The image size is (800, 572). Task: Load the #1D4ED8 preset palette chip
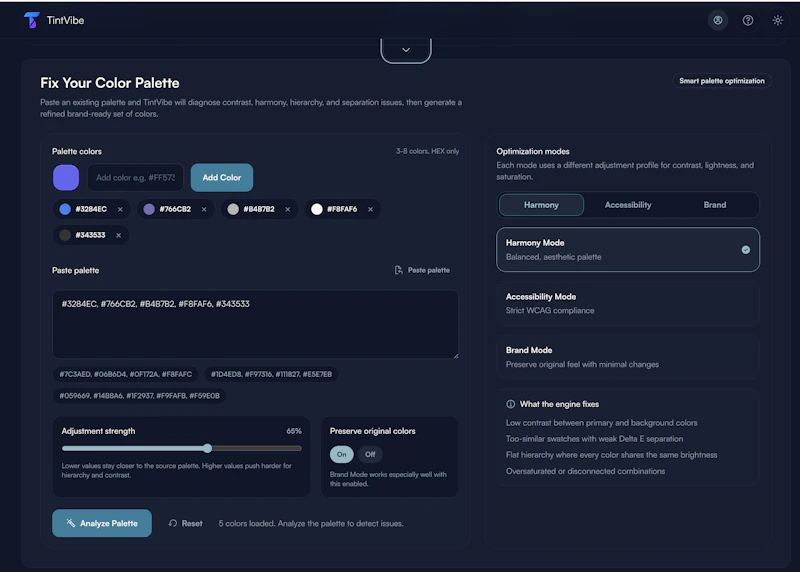[271, 374]
